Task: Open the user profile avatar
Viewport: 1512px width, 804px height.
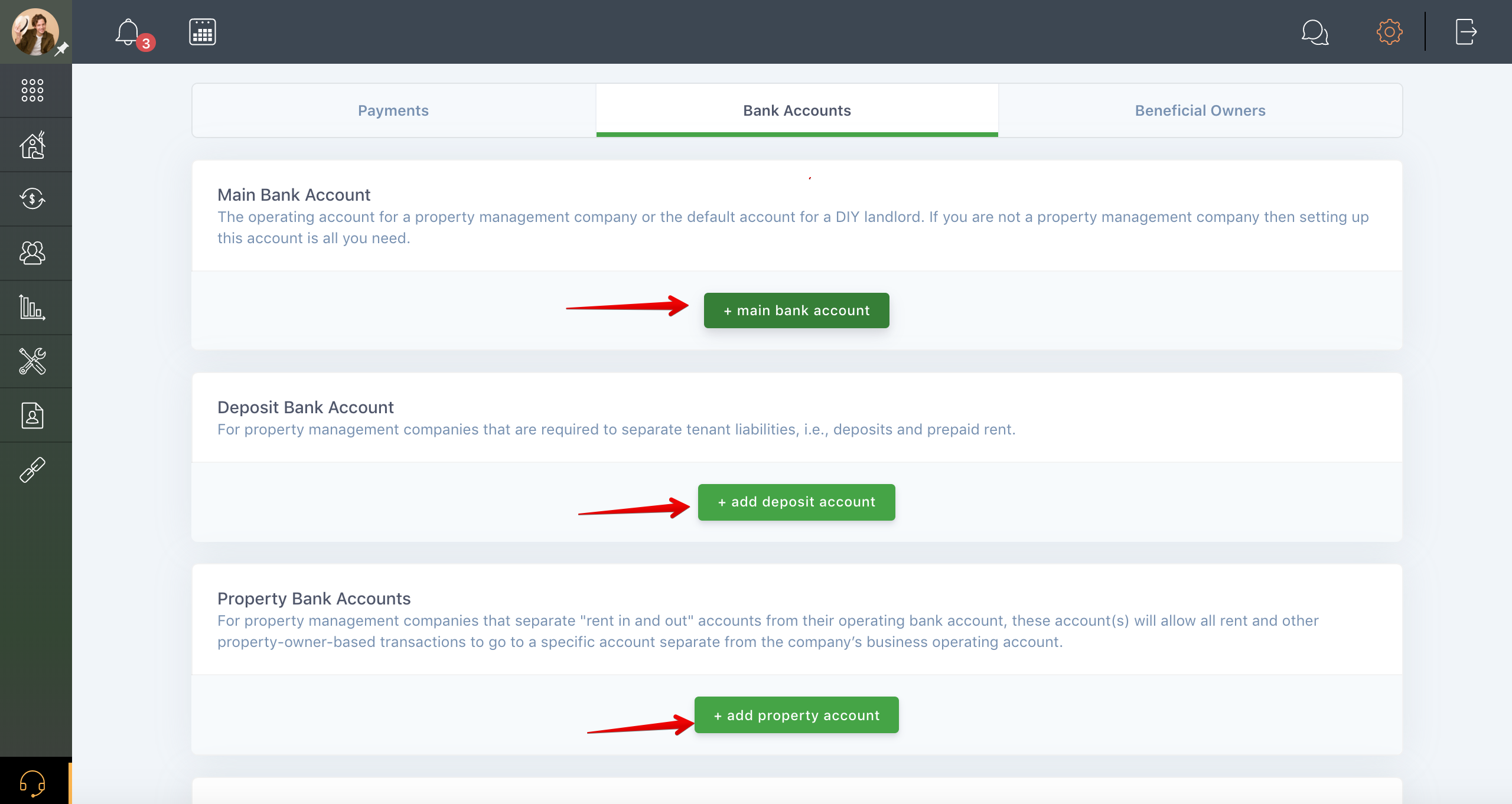Action: 35,31
